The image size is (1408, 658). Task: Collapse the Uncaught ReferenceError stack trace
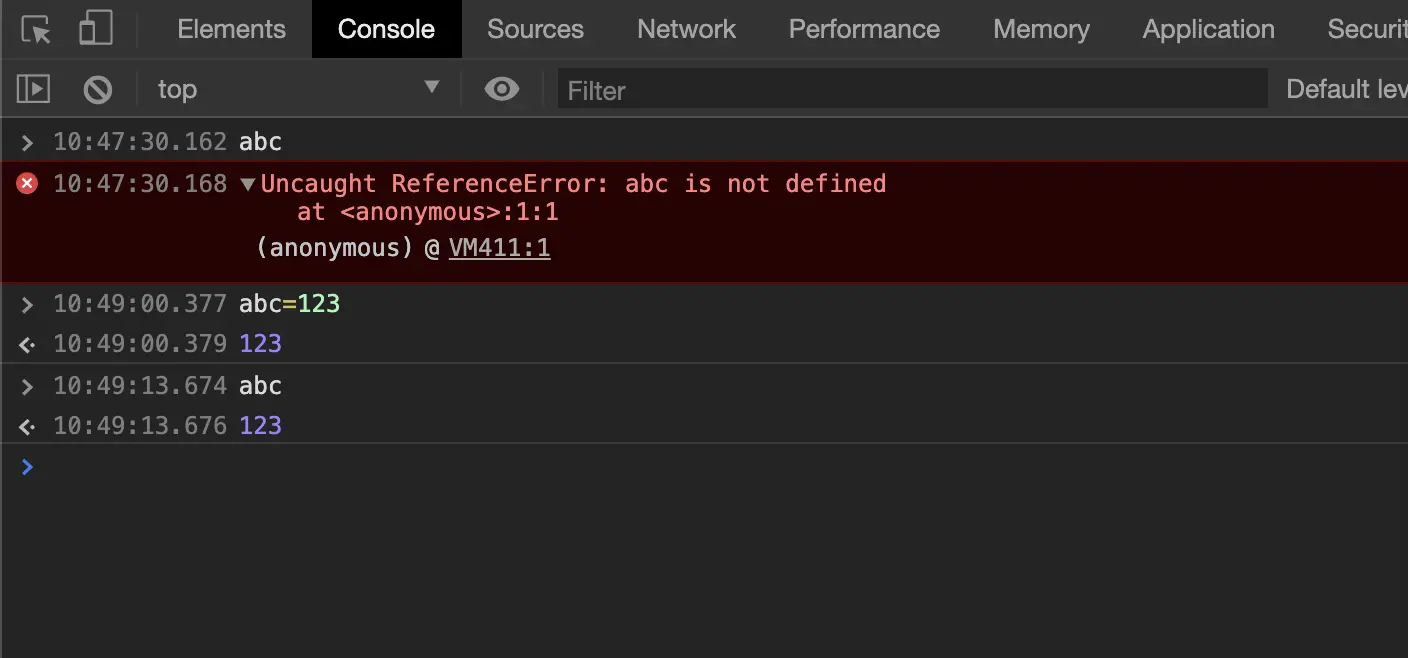coord(248,185)
